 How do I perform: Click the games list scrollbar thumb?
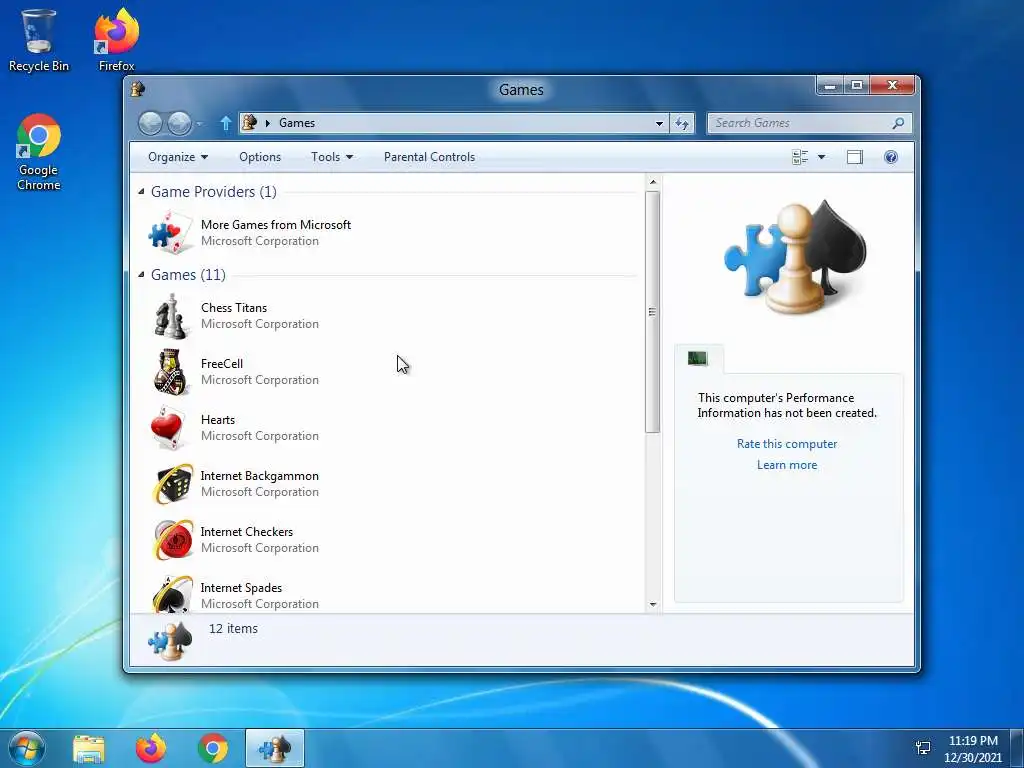[x=652, y=312]
